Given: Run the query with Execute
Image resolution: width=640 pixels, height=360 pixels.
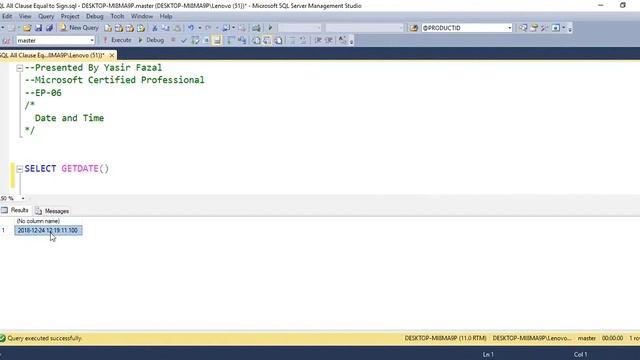Looking at the screenshot, I should point(117,40).
